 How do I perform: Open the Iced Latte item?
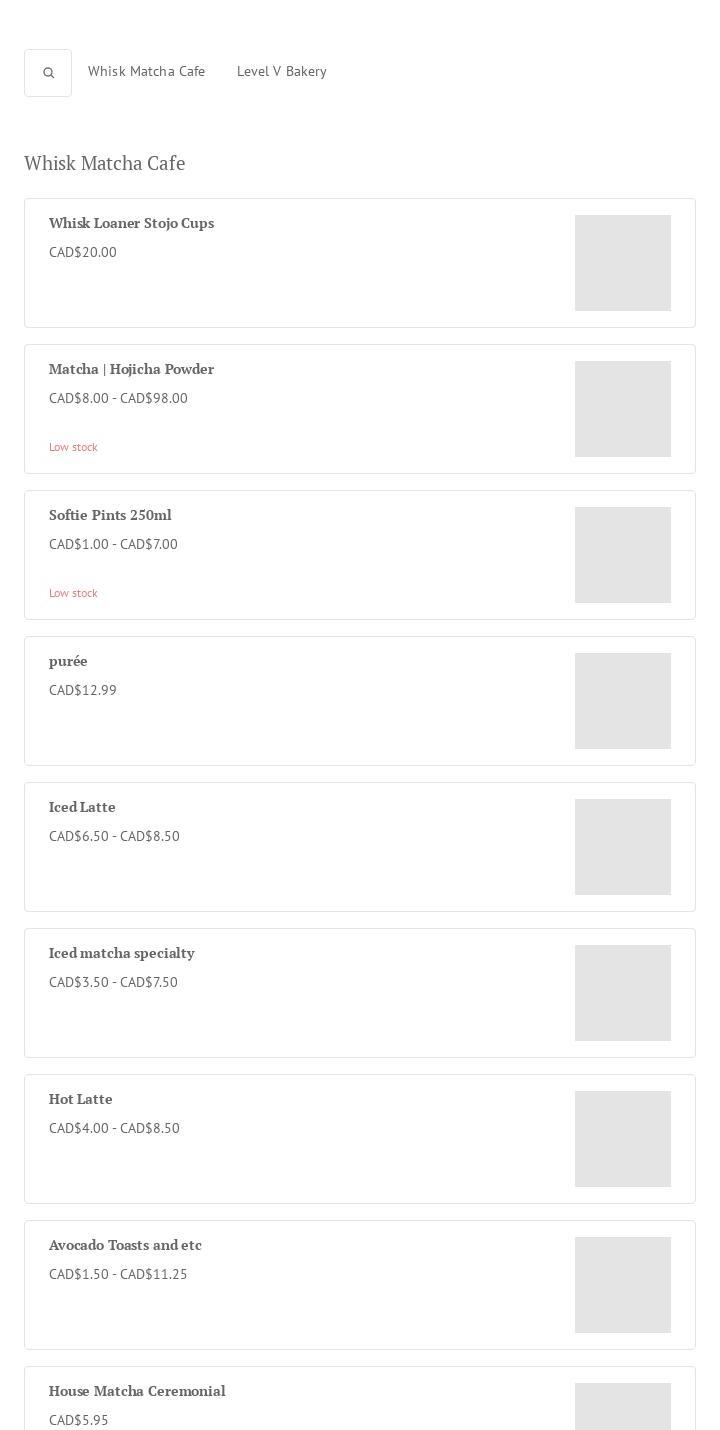tap(82, 807)
